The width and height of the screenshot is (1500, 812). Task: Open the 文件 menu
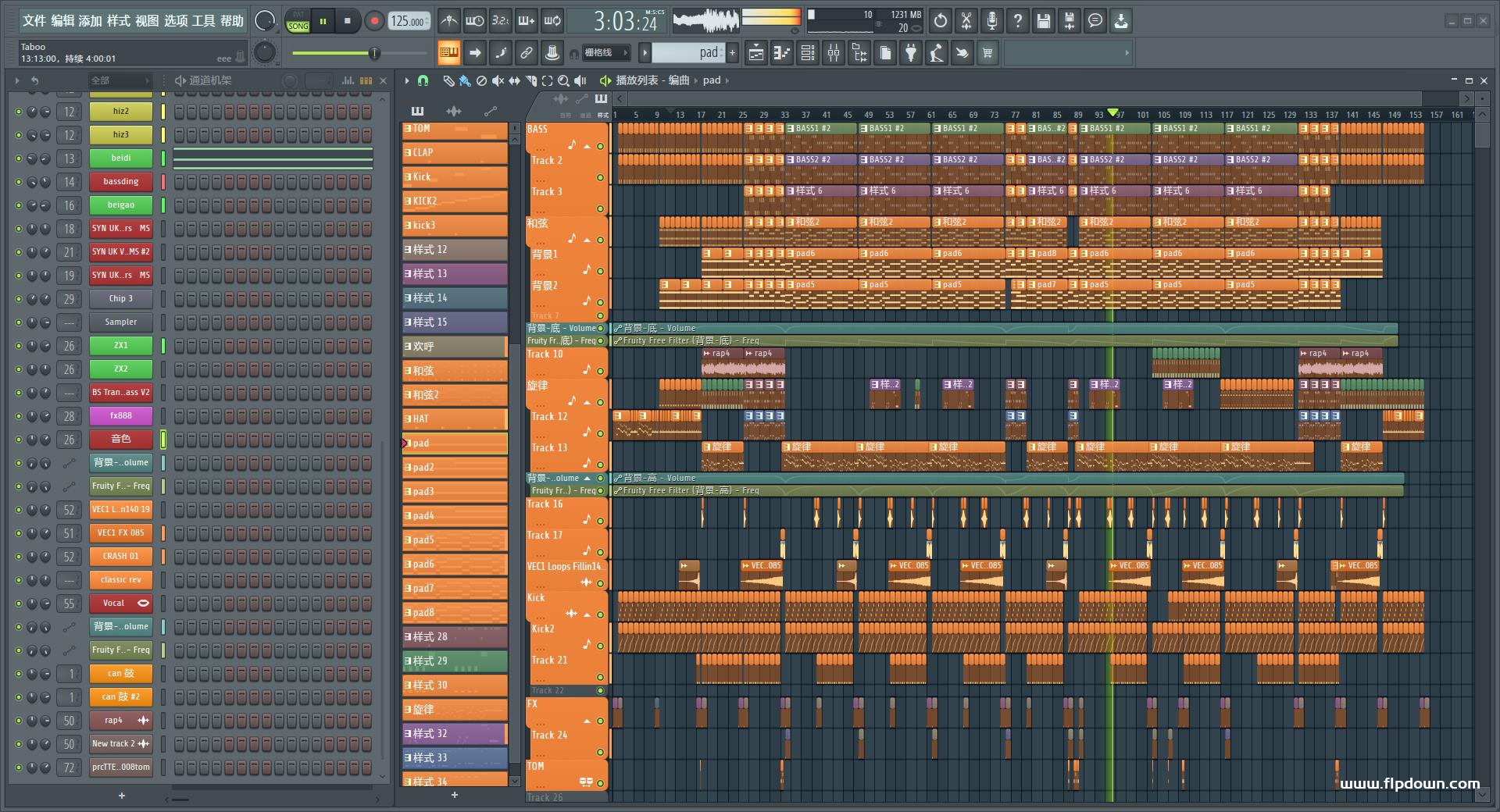click(x=34, y=21)
